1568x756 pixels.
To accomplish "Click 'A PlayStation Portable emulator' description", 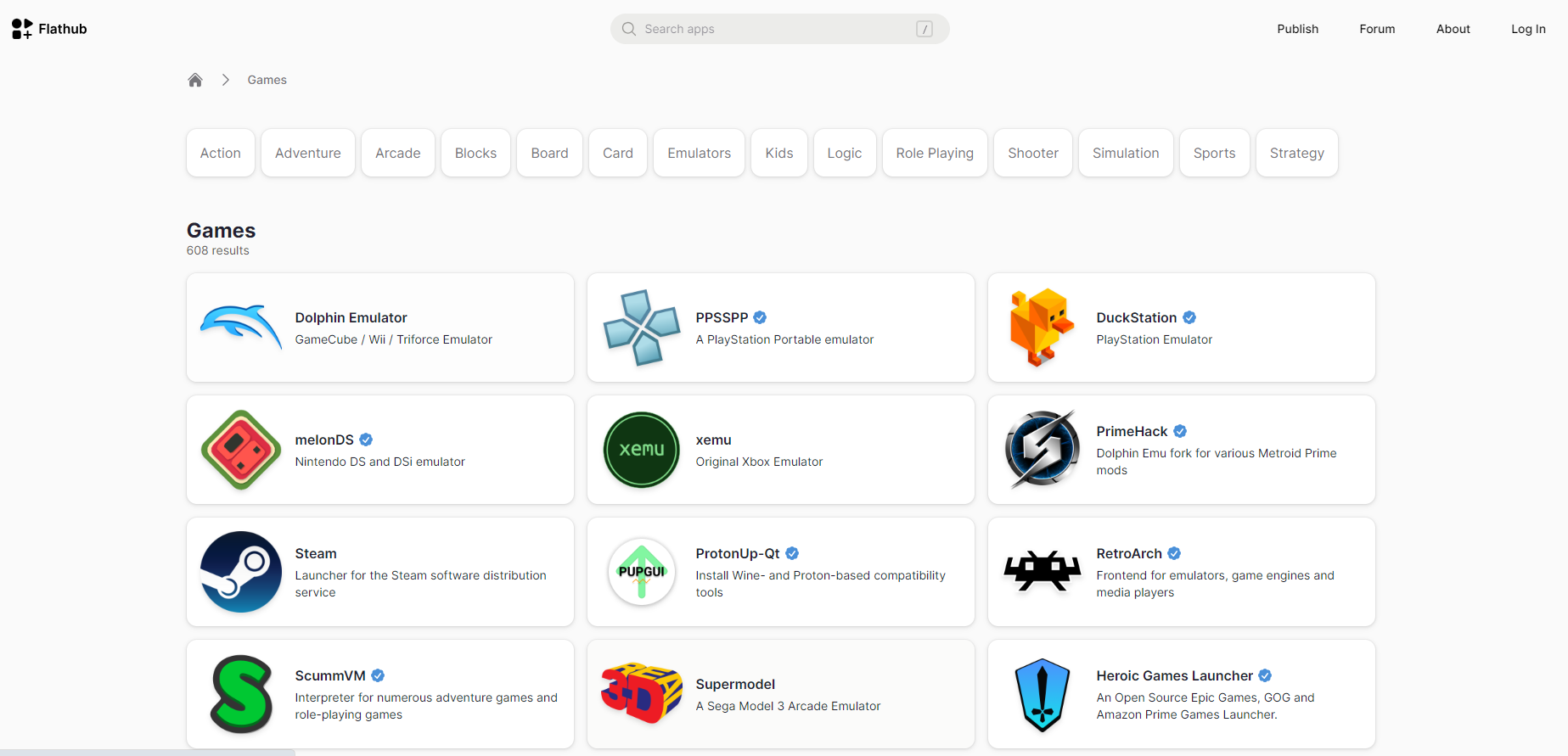I will [784, 339].
